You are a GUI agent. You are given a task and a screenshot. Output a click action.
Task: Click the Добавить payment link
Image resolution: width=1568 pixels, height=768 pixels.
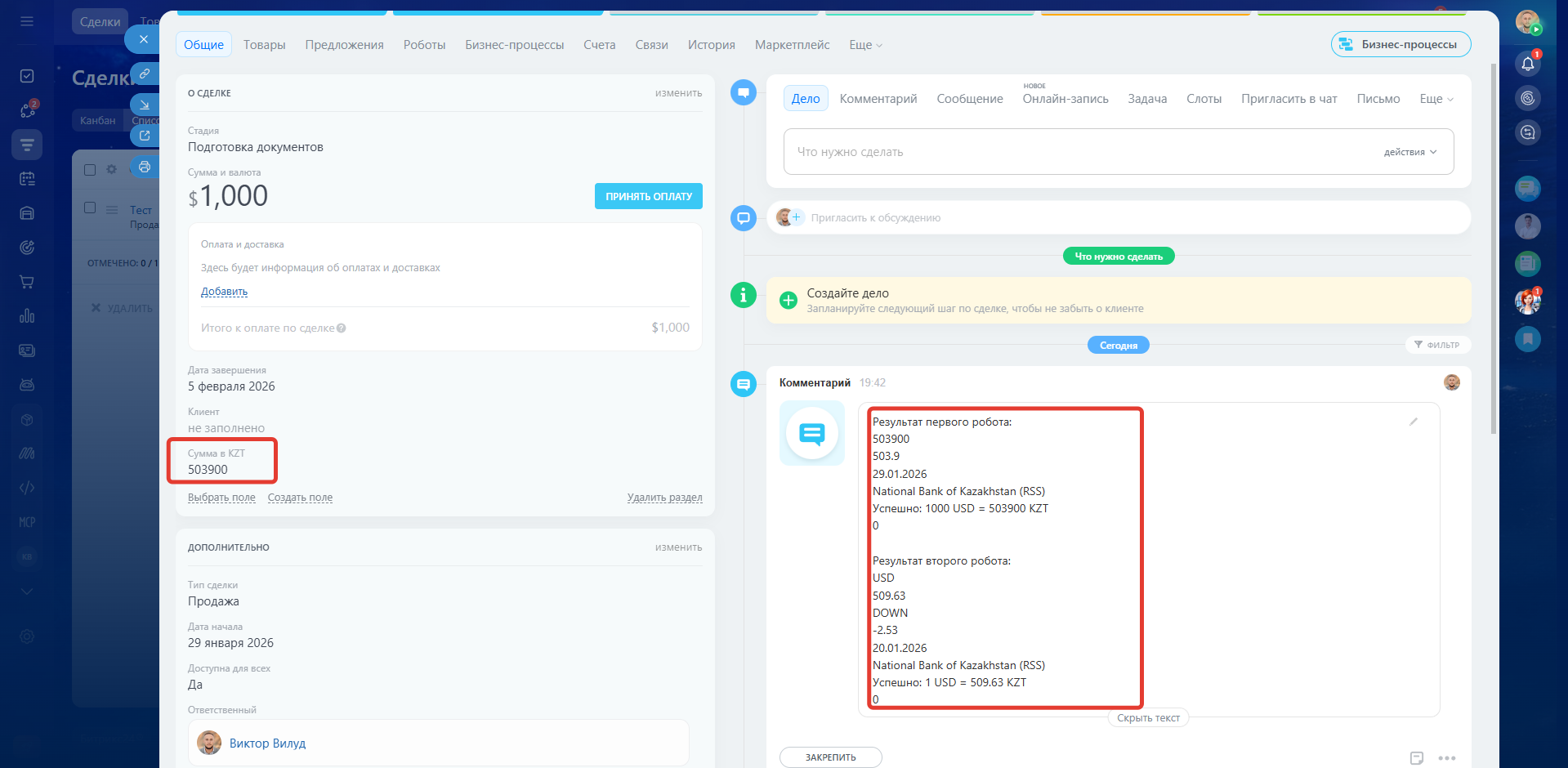pyautogui.click(x=224, y=292)
